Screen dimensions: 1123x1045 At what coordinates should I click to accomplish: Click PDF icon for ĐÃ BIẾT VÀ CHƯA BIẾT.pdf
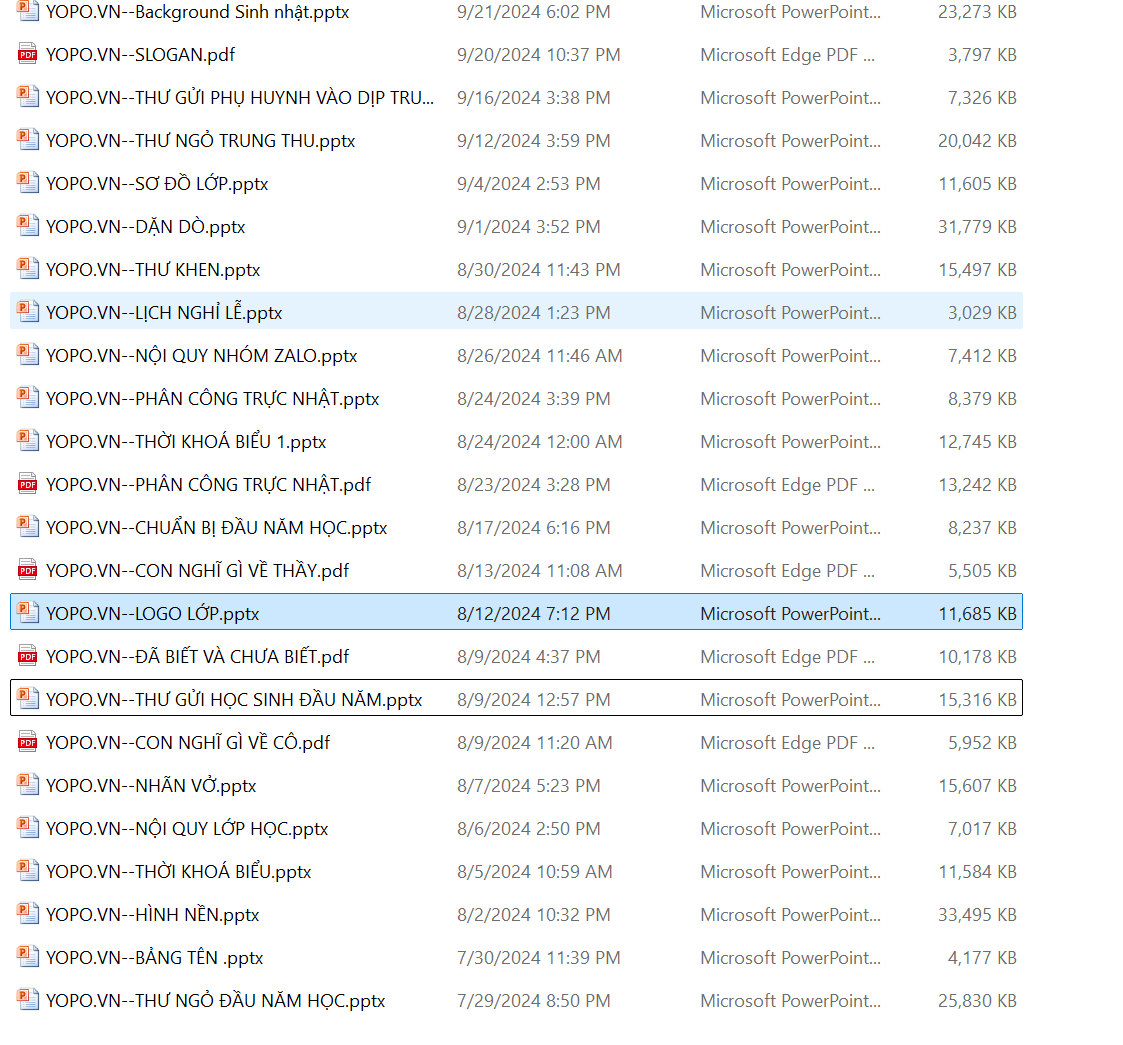point(28,657)
